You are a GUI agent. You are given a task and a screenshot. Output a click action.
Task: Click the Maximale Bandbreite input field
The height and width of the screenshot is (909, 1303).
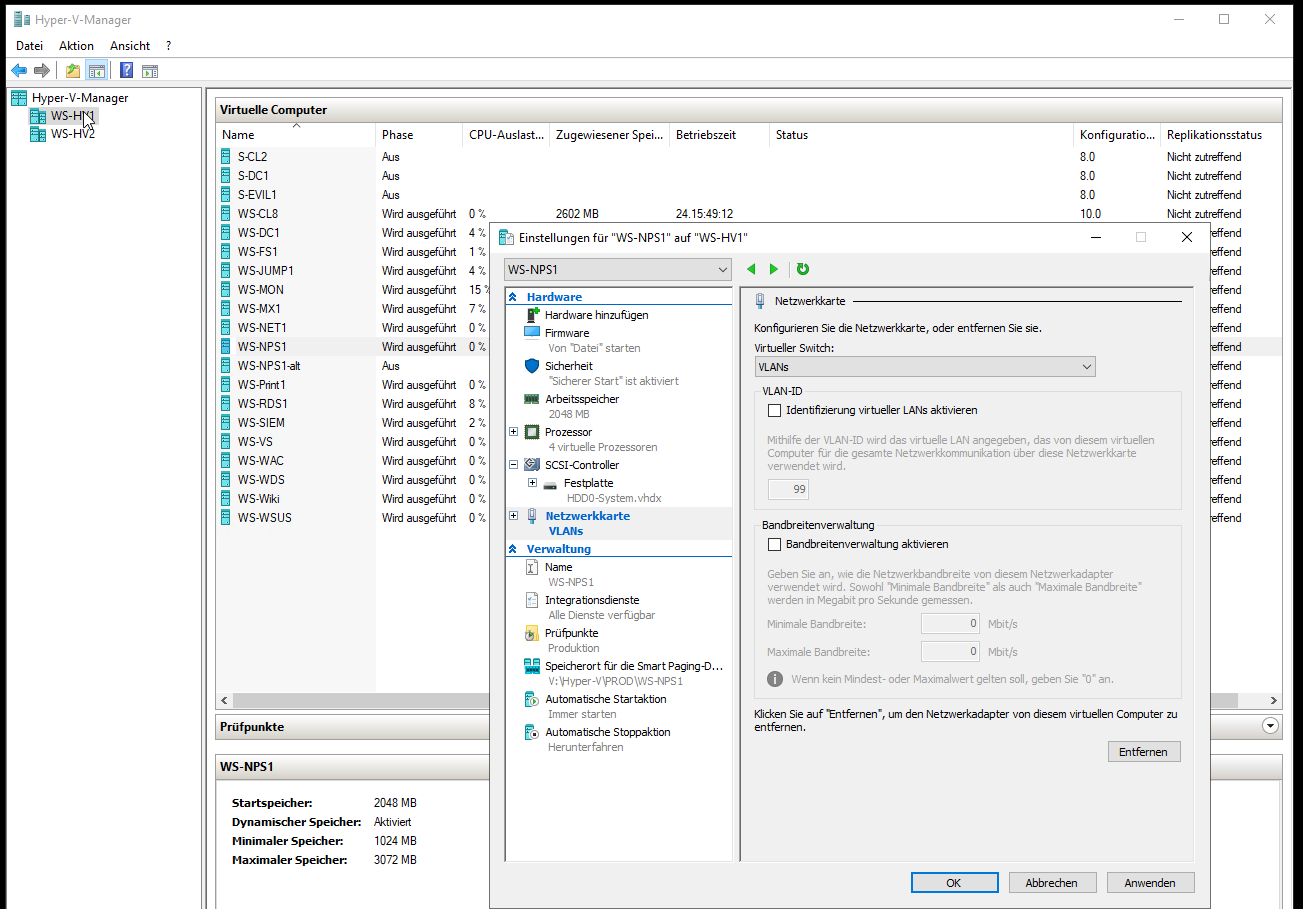click(951, 652)
